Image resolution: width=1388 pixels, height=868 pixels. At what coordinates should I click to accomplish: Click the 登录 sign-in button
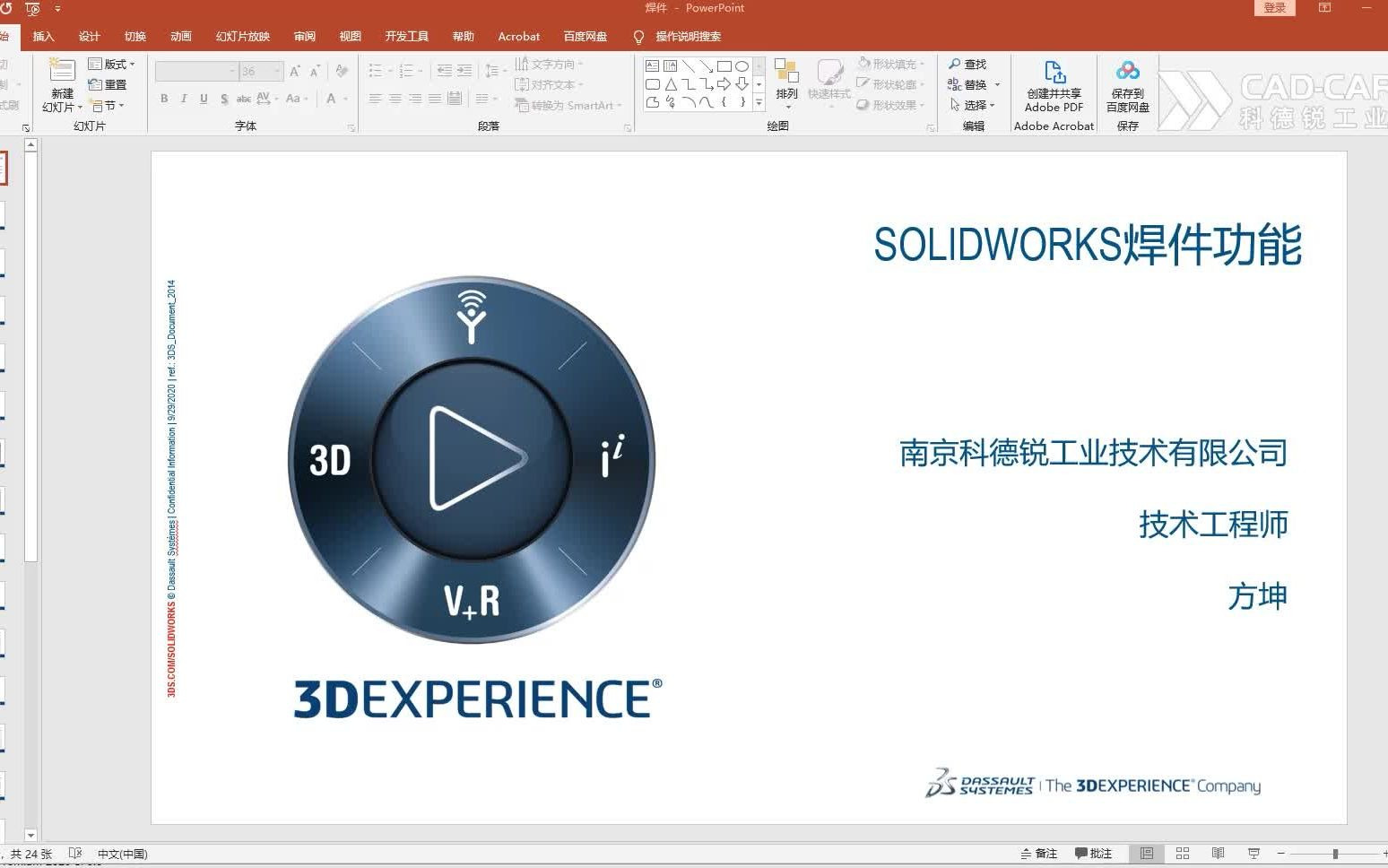tap(1274, 7)
